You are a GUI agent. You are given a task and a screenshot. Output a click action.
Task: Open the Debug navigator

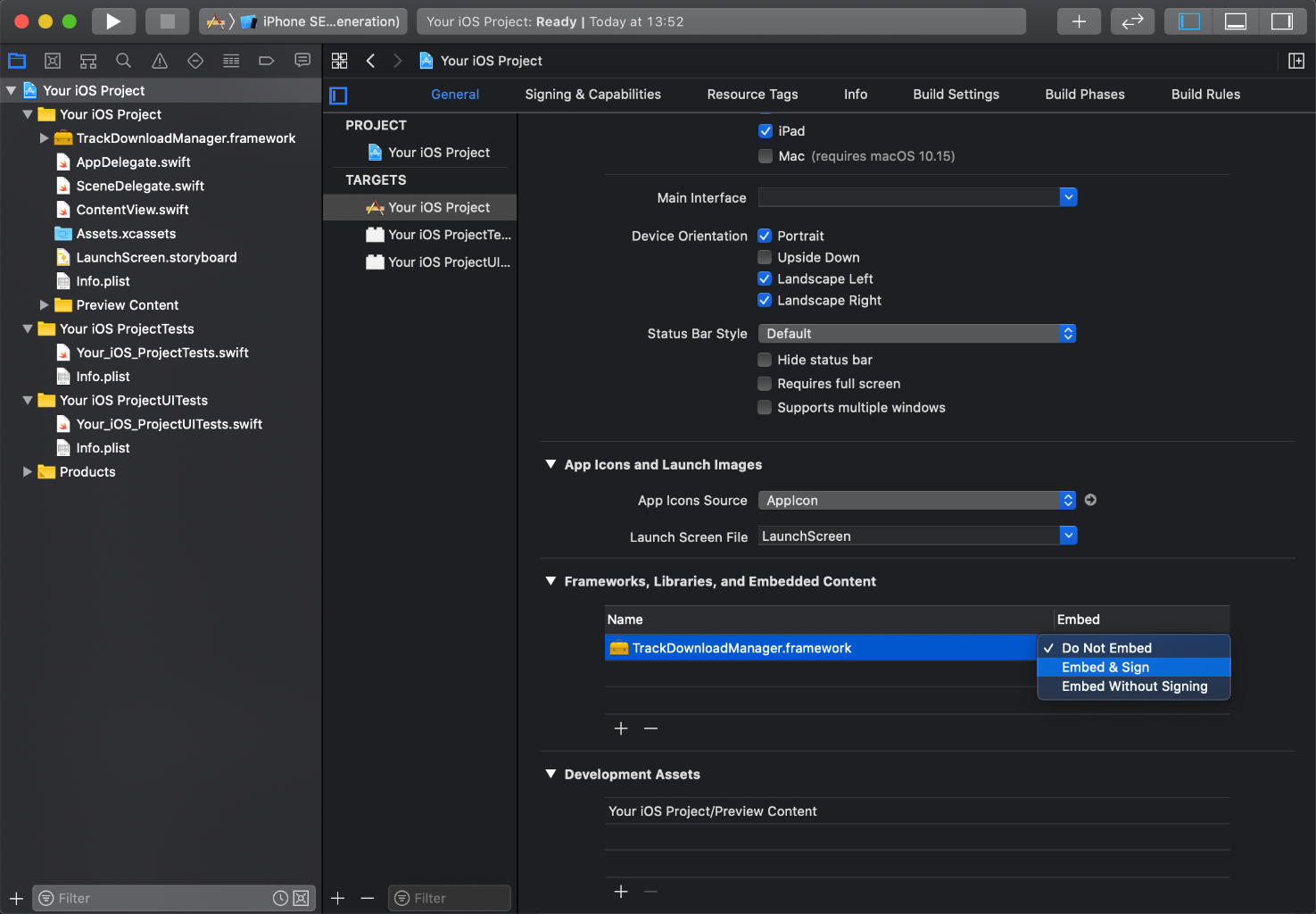(231, 61)
